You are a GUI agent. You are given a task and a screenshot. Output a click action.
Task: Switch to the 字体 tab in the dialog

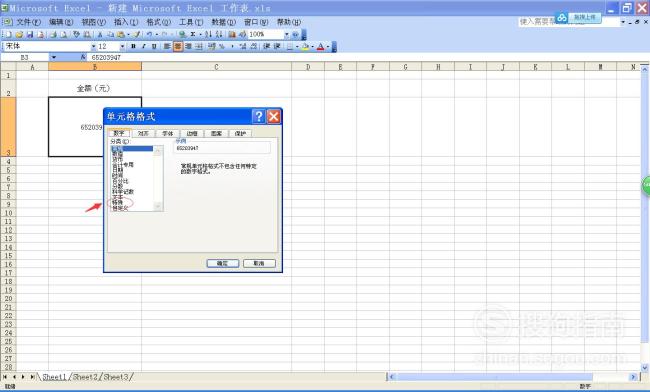[x=167, y=133]
